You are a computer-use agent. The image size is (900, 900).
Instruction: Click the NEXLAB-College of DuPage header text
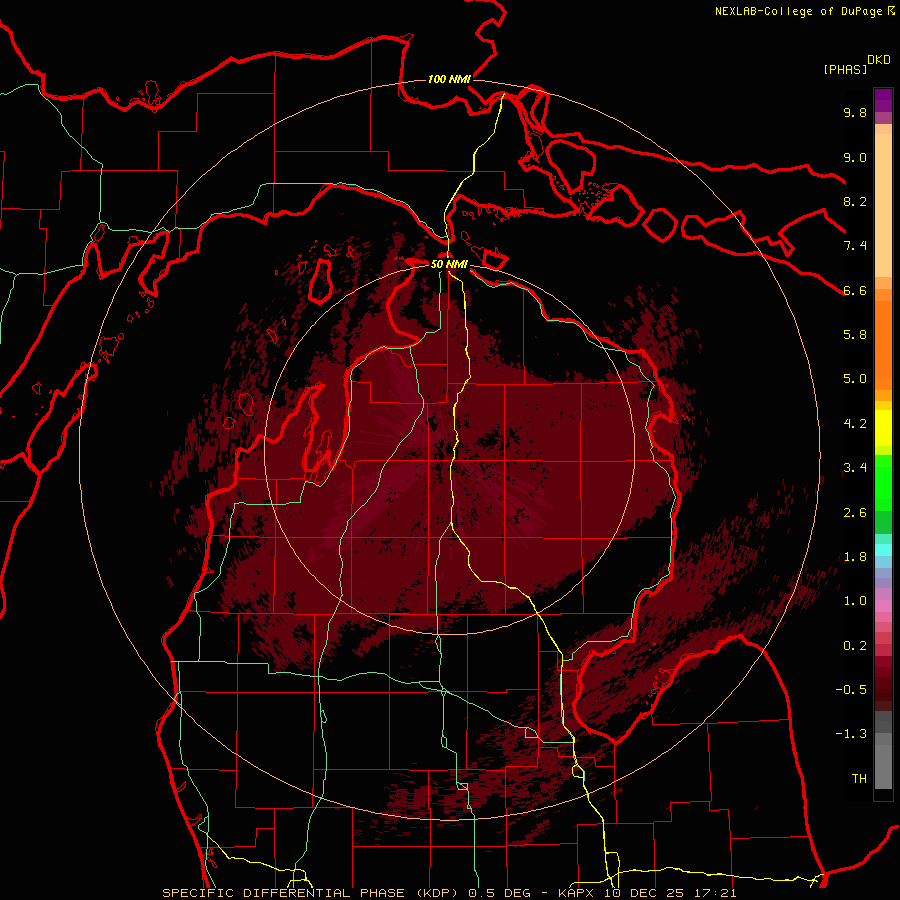800,11
